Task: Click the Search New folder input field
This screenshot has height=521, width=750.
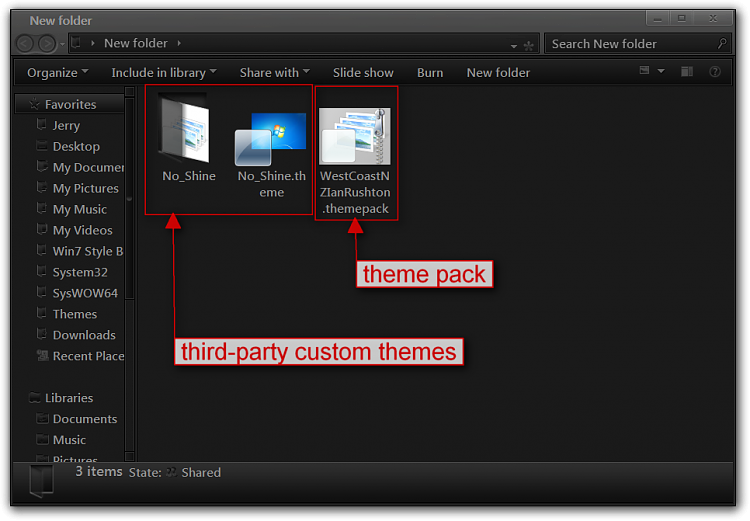Action: pos(639,44)
